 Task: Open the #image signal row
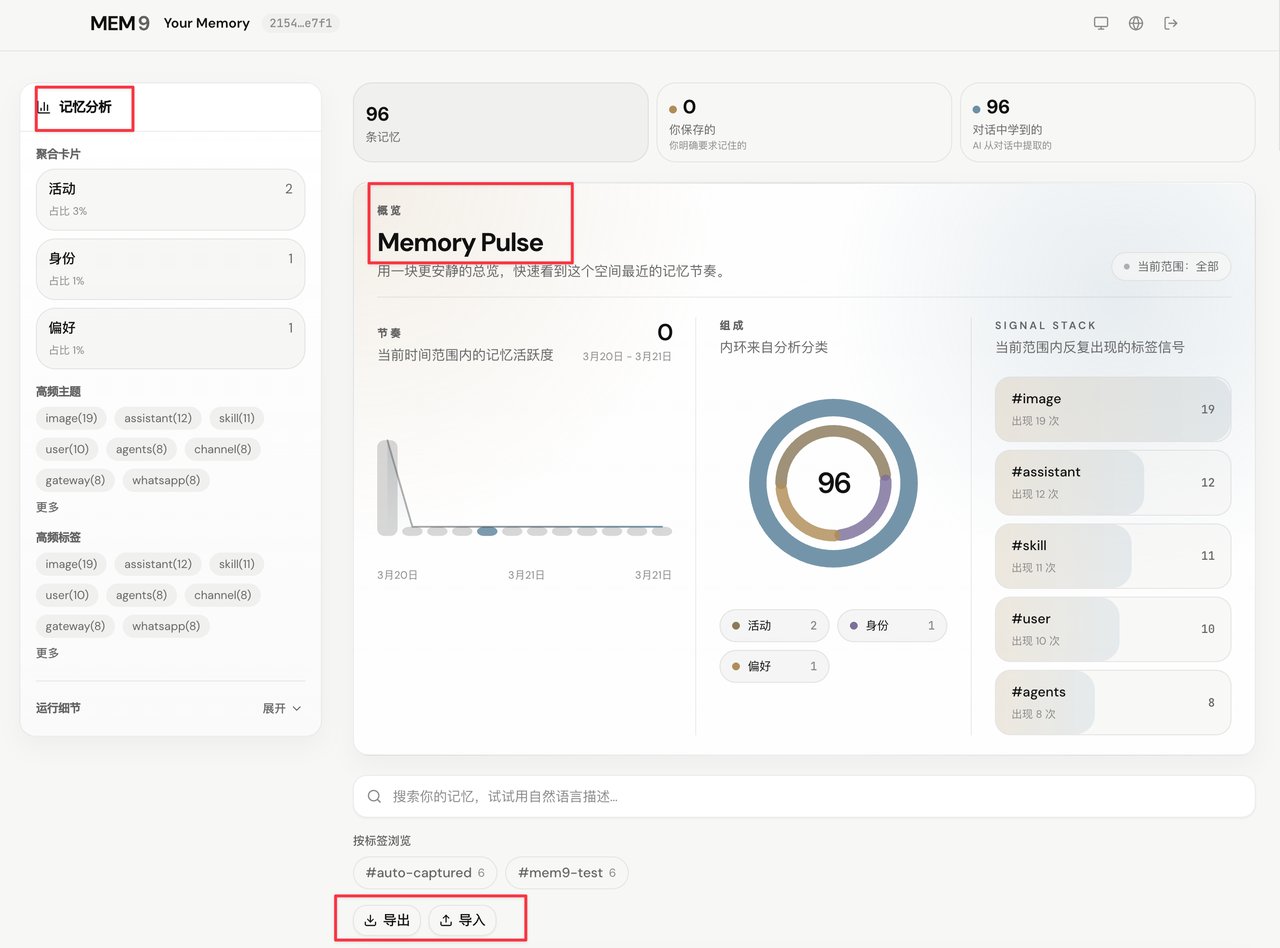[1113, 409]
